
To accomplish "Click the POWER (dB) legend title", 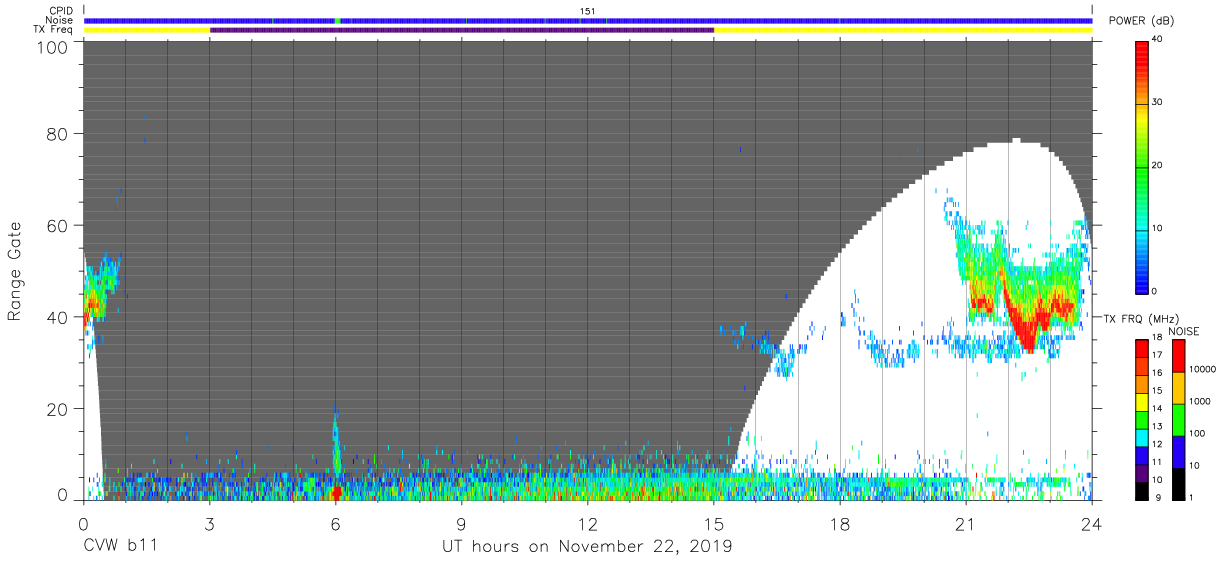I will click(x=1141, y=21).
